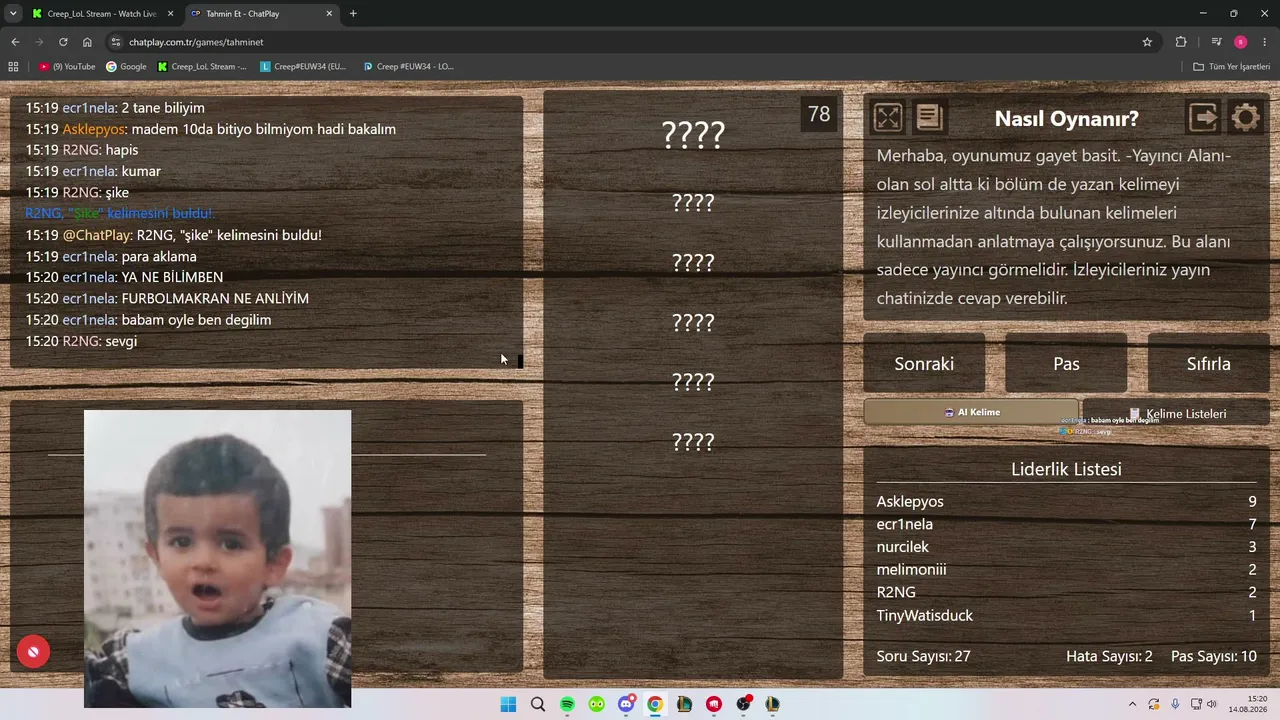Open Discord from the taskbar
This screenshot has height=720, width=1280.
point(626,704)
